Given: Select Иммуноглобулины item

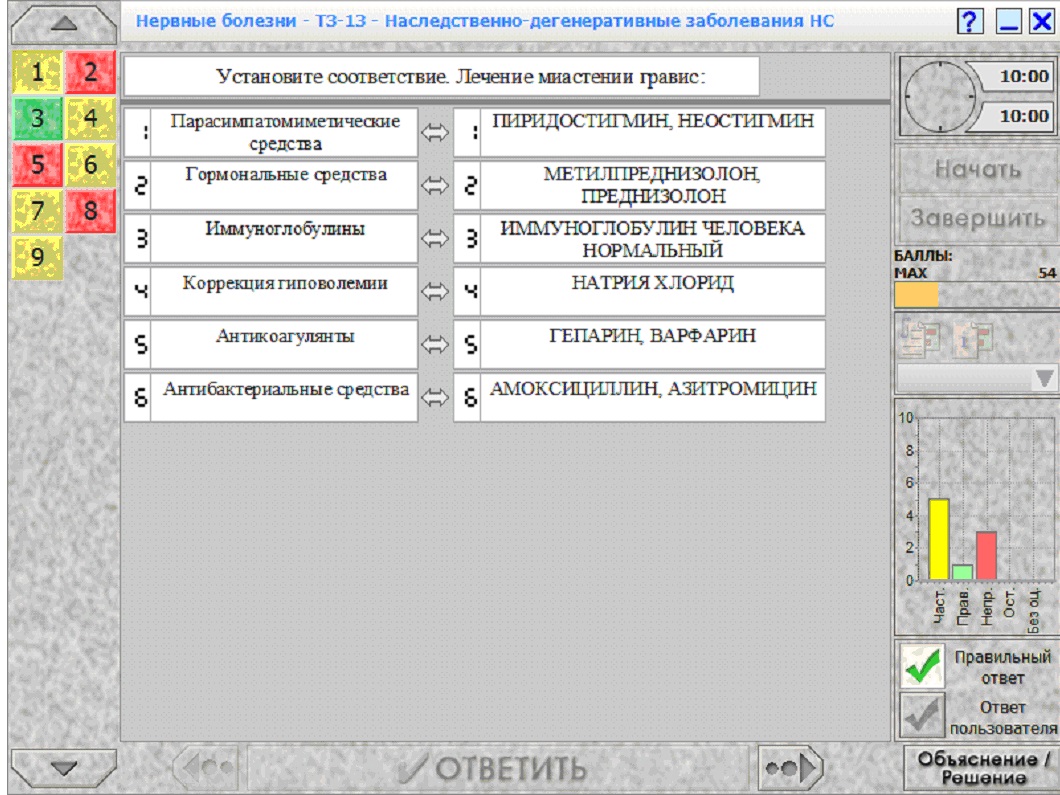Looking at the screenshot, I should [x=271, y=238].
